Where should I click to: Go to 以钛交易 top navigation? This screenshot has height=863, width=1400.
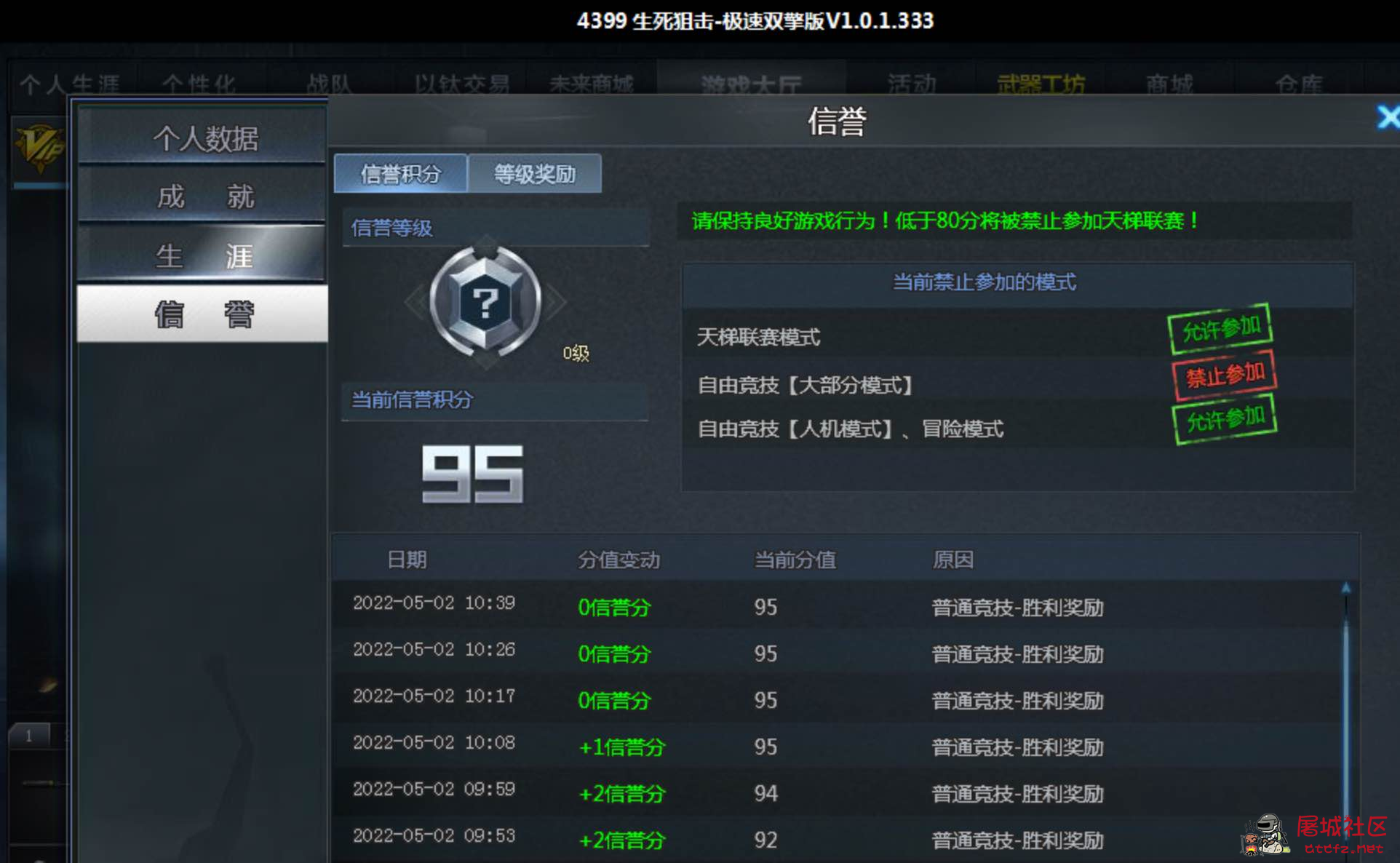[461, 84]
